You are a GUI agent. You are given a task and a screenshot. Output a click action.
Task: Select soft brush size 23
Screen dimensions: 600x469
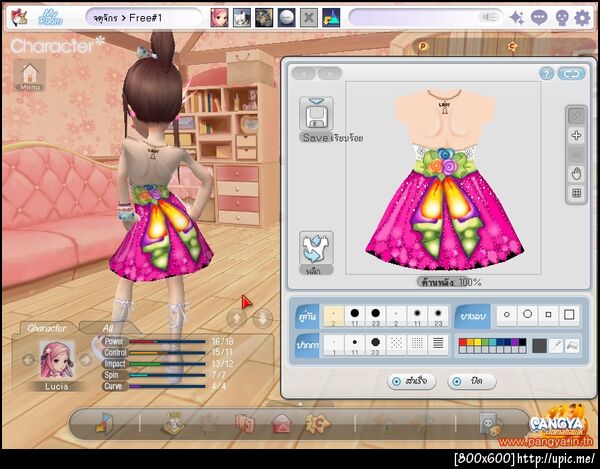coord(438,316)
